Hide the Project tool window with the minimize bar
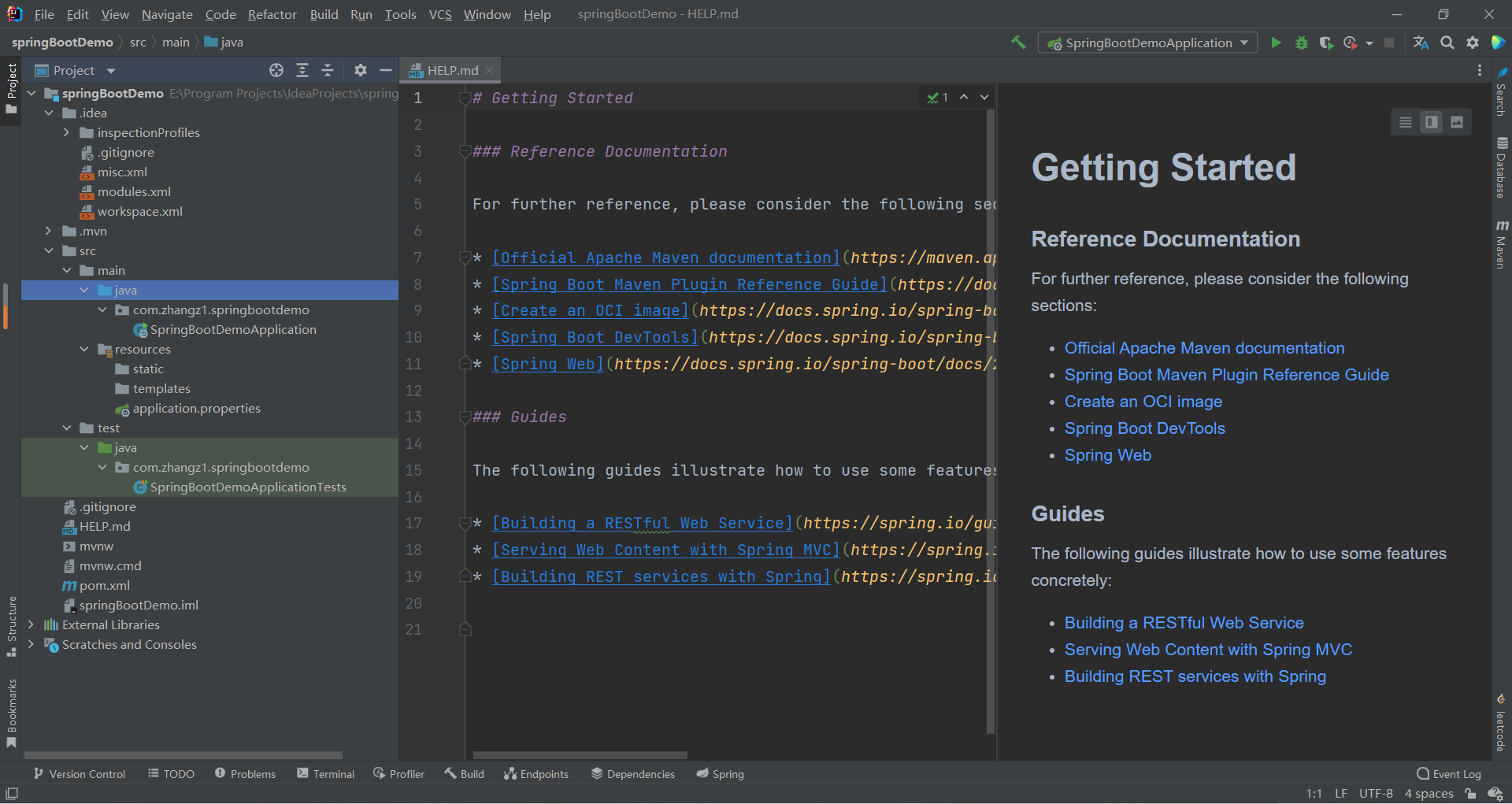This screenshot has width=1512, height=804. 386,70
